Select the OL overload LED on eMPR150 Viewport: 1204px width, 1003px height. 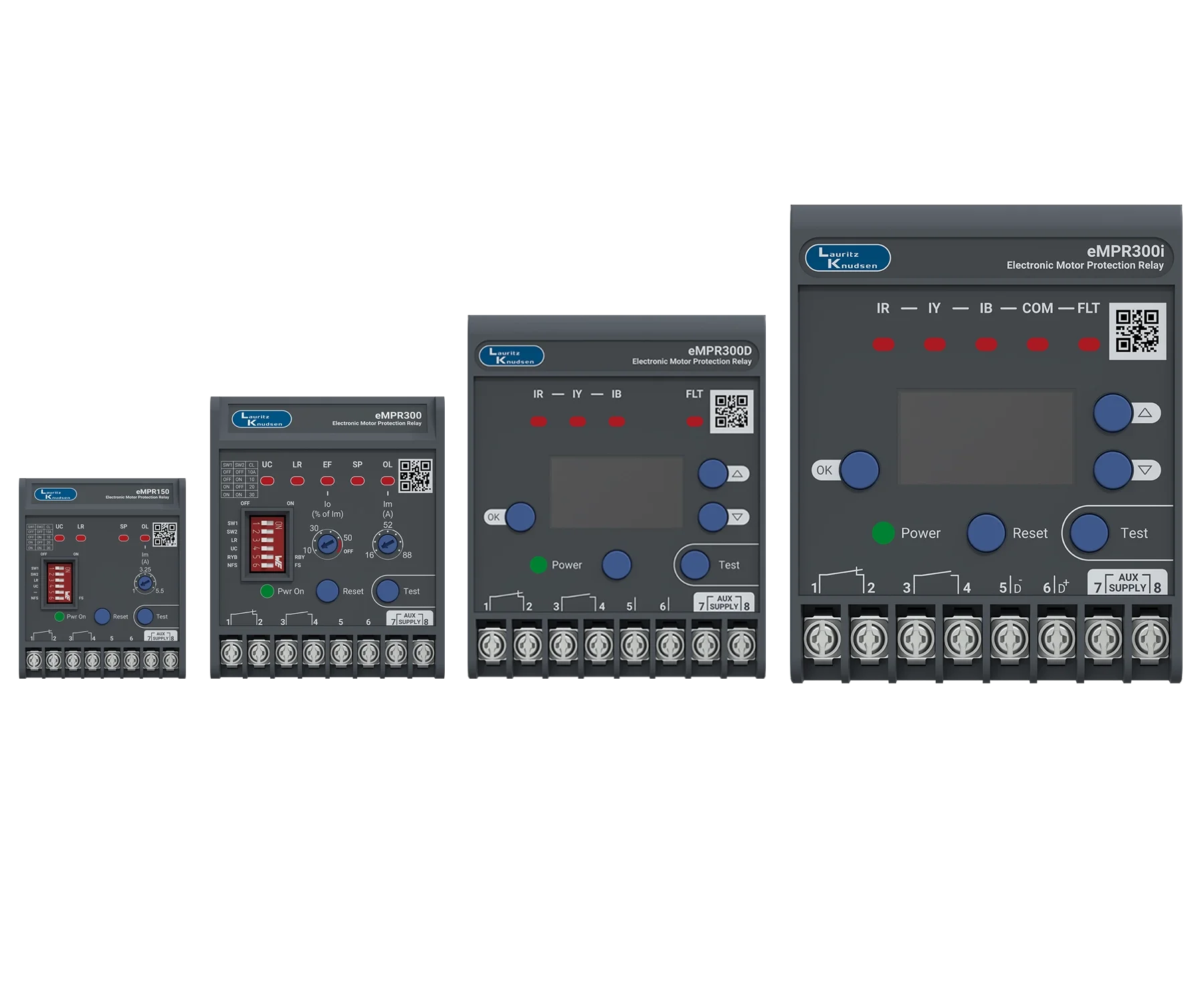point(144,538)
